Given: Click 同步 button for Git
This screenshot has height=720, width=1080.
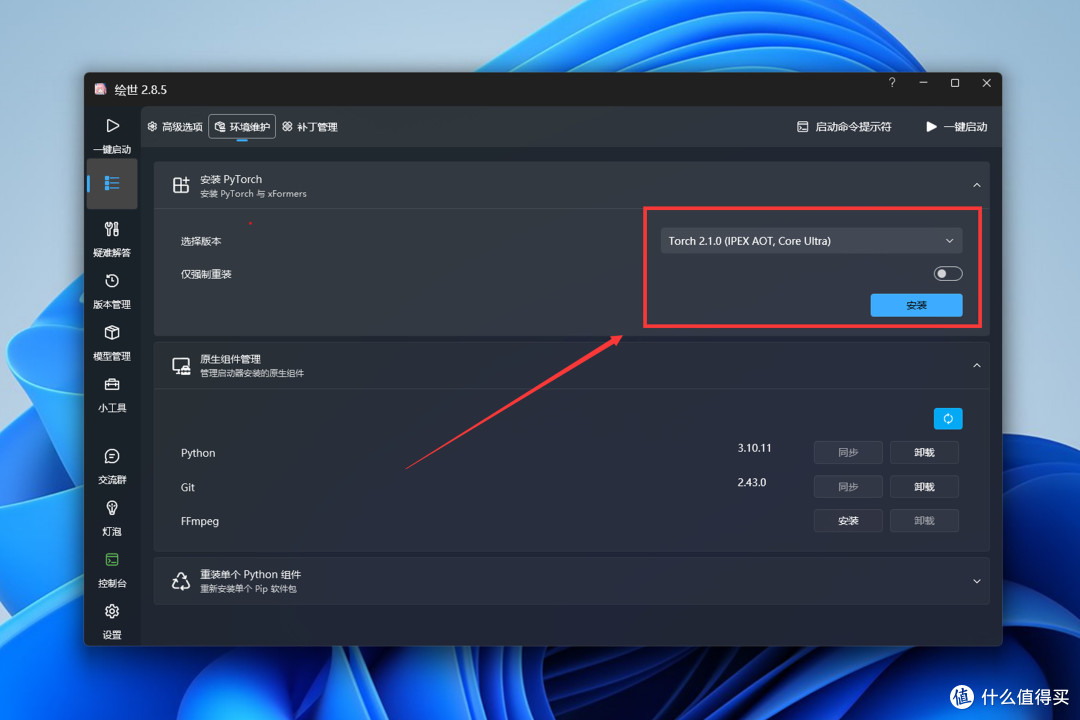Looking at the screenshot, I should (x=848, y=487).
